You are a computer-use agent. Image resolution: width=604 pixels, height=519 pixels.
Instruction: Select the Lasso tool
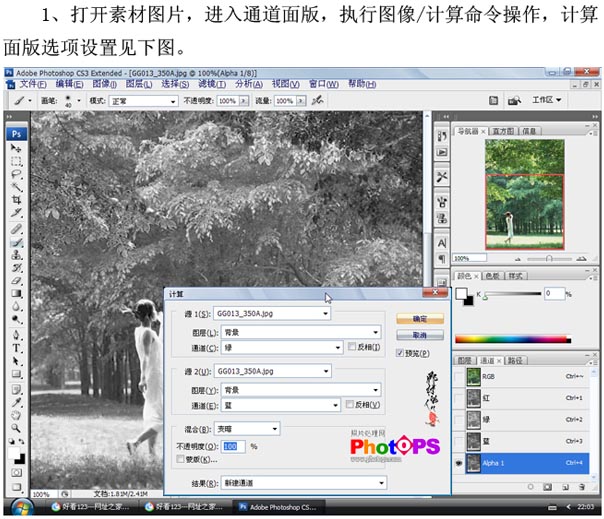[x=16, y=174]
